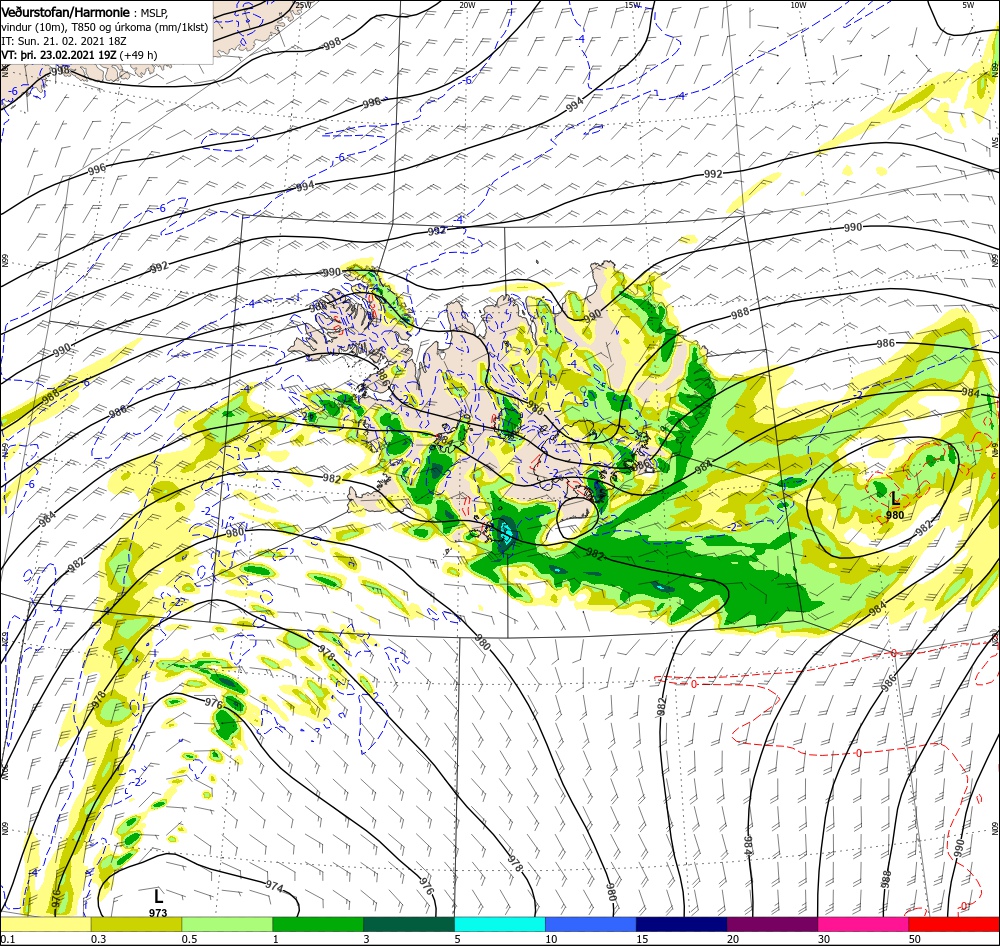Click the '974' isobar label

[274, 886]
